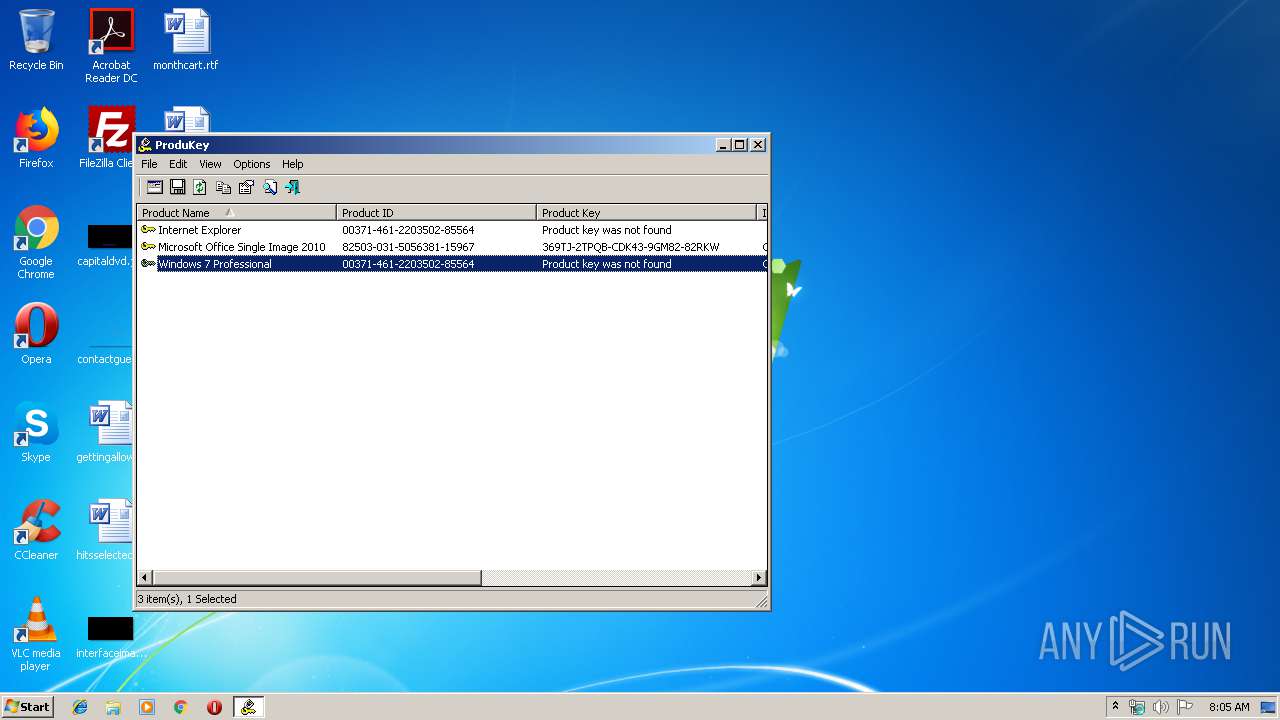Click the horizontal scrollbar thumb
Image resolution: width=1280 pixels, height=720 pixels.
pyautogui.click(x=317, y=577)
